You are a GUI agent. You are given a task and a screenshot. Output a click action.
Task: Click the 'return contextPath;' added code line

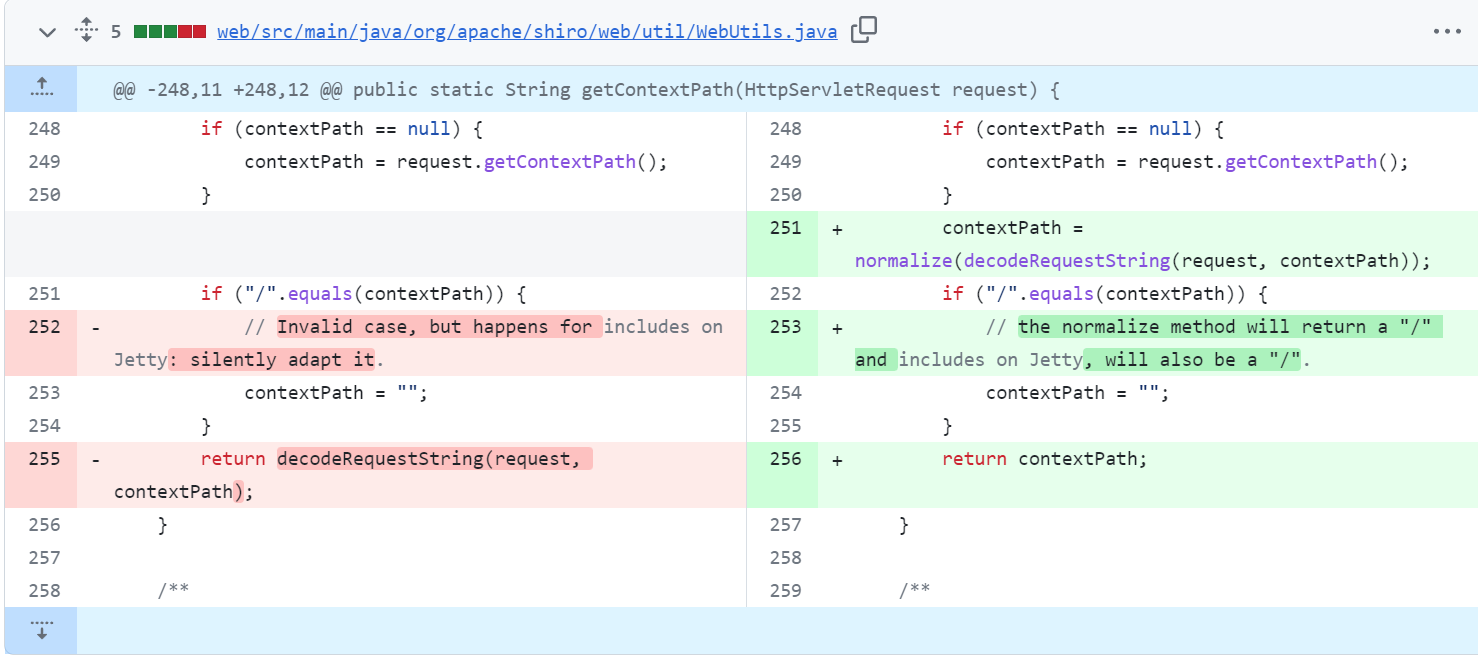click(1044, 459)
